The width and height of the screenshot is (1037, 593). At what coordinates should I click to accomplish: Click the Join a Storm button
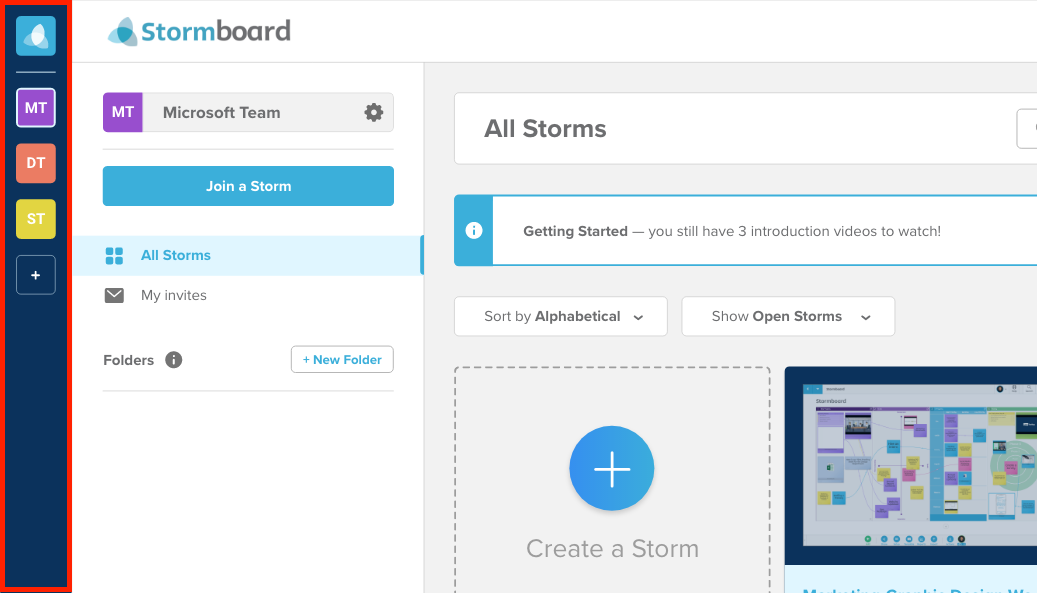[x=248, y=186]
